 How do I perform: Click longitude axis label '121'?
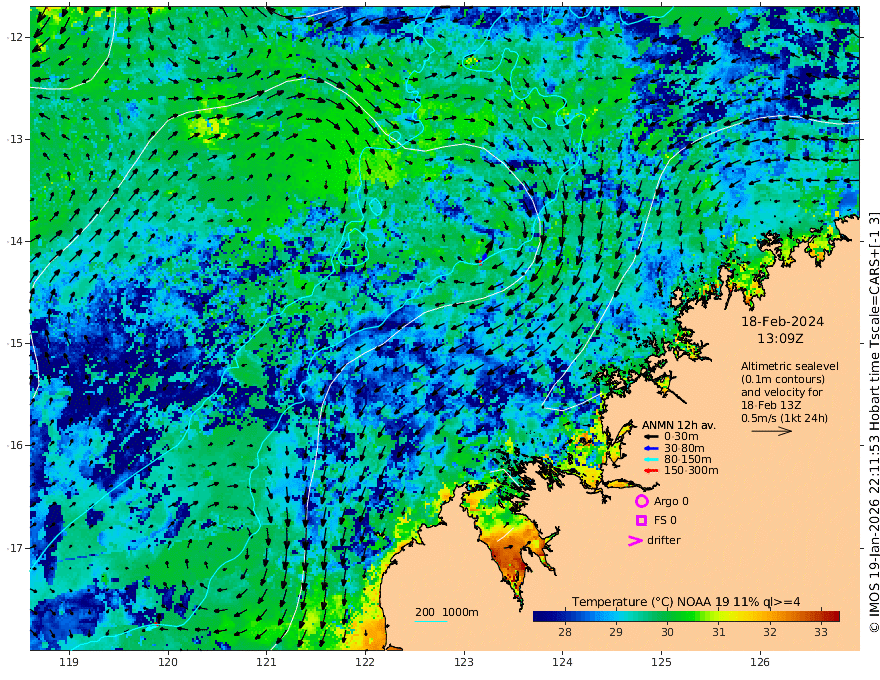[x=267, y=662]
